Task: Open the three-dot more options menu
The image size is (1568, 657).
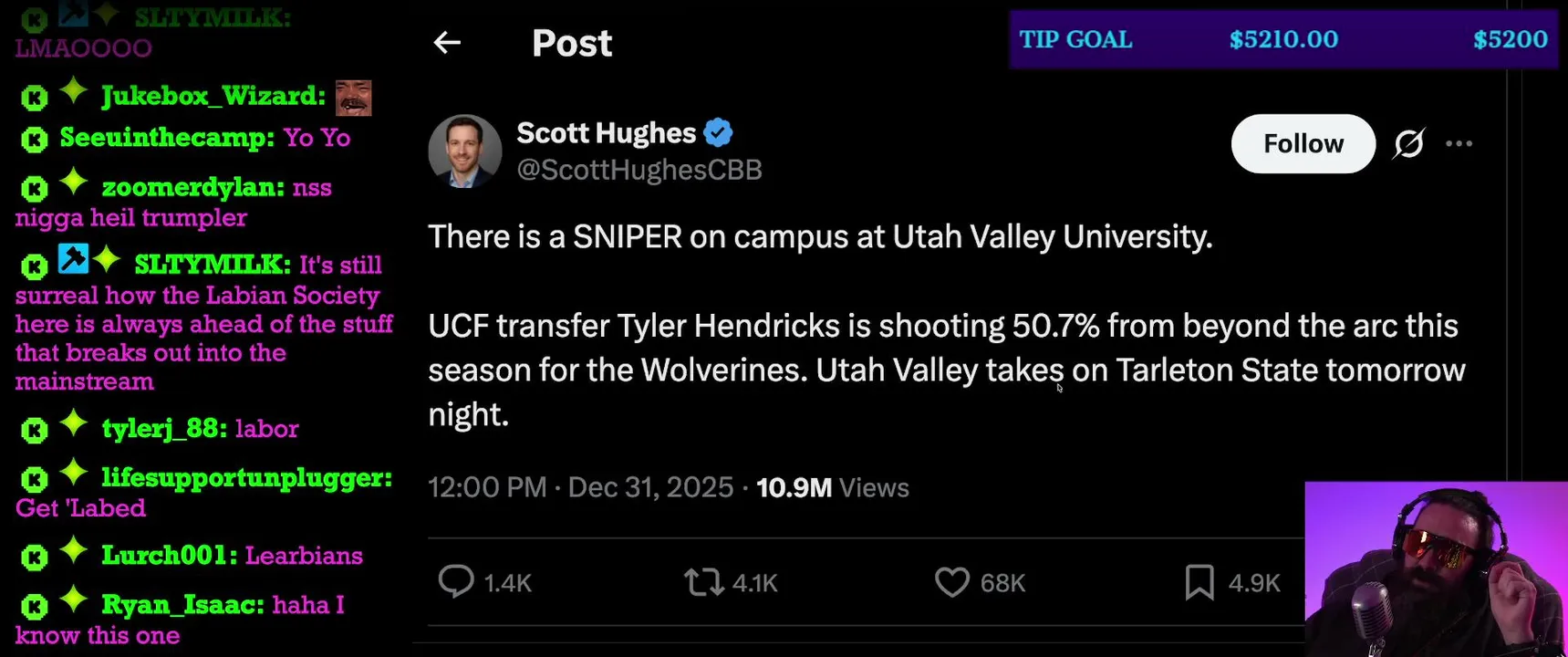Action: (1459, 144)
